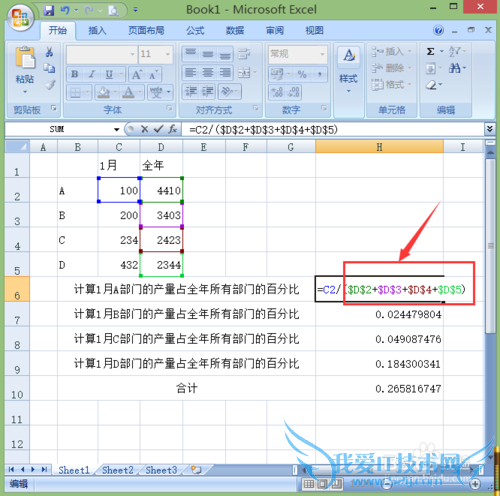Copy the selection using the copy icon

click(x=49, y=68)
